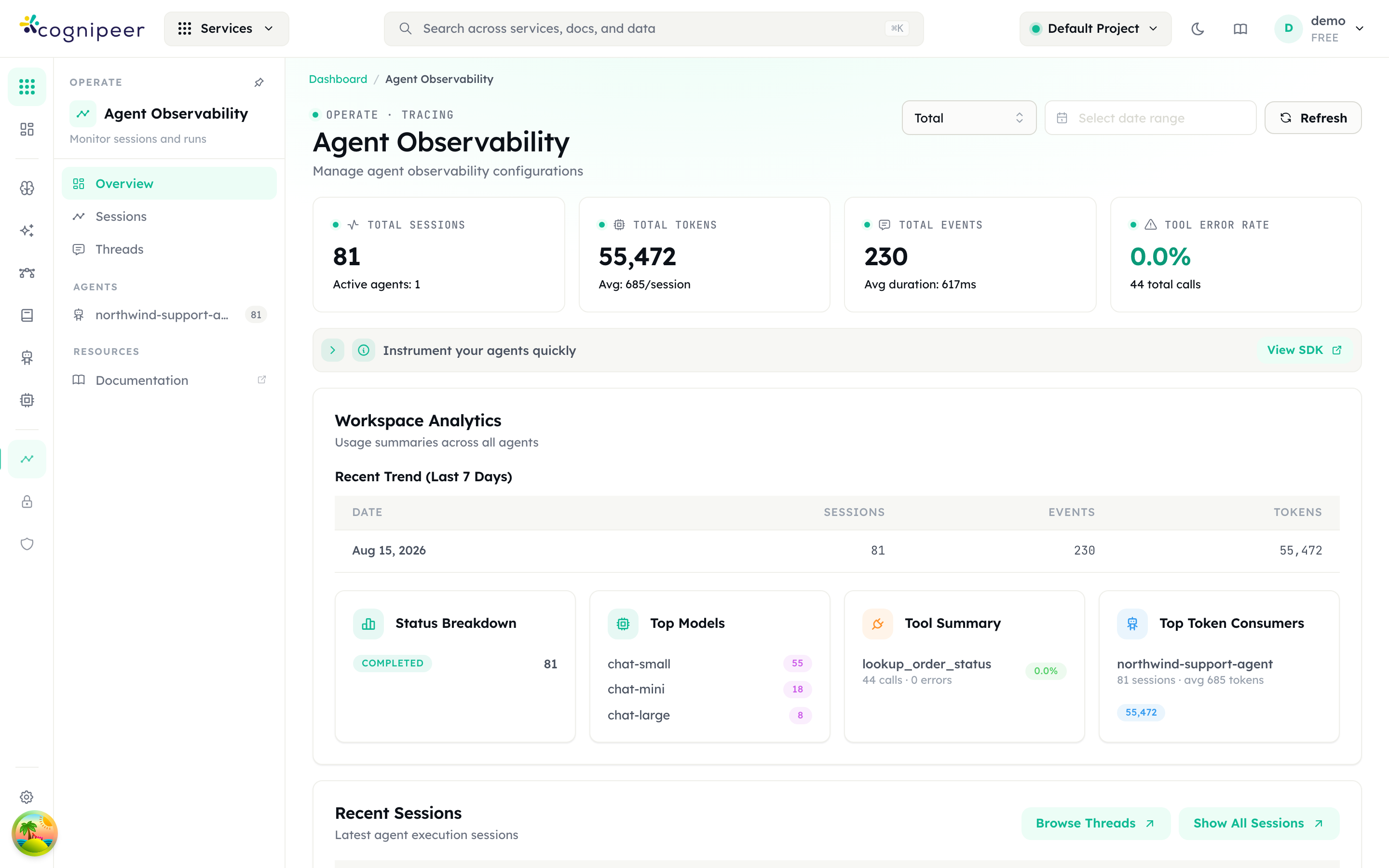Select the Overview menu item

click(169, 184)
